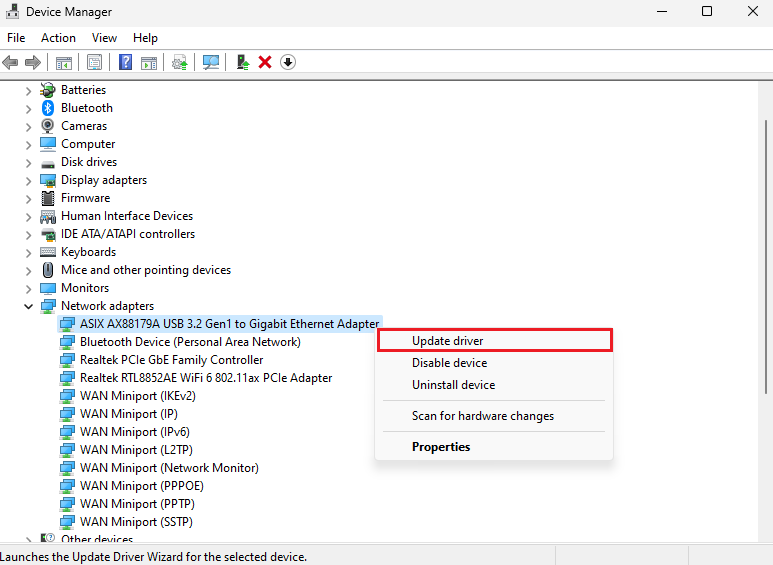Select Realtek PCIe GbE Family Controller

point(172,360)
